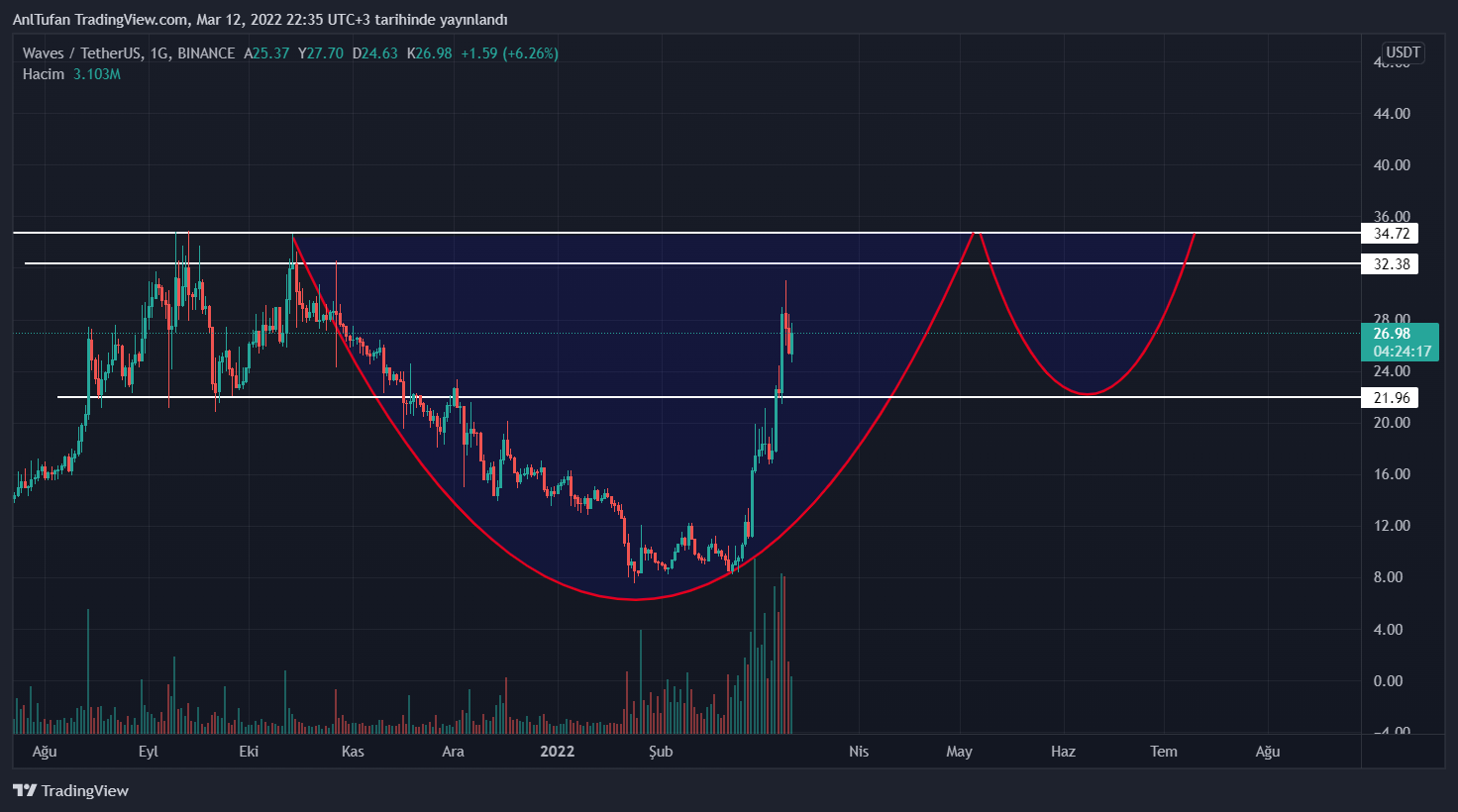Click the BINANCE exchange name in title

click(206, 53)
